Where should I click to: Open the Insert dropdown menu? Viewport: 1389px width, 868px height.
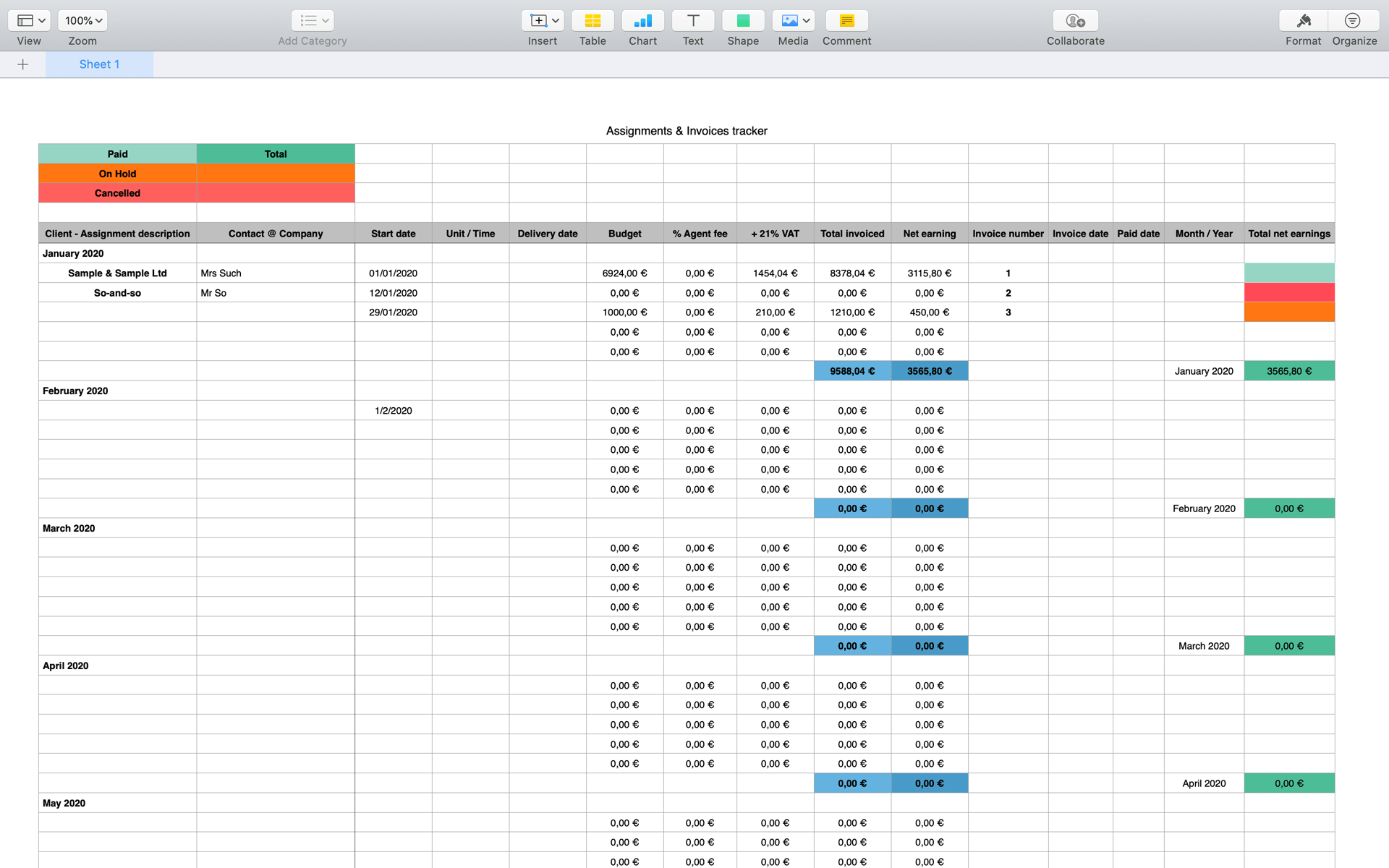[x=543, y=21]
